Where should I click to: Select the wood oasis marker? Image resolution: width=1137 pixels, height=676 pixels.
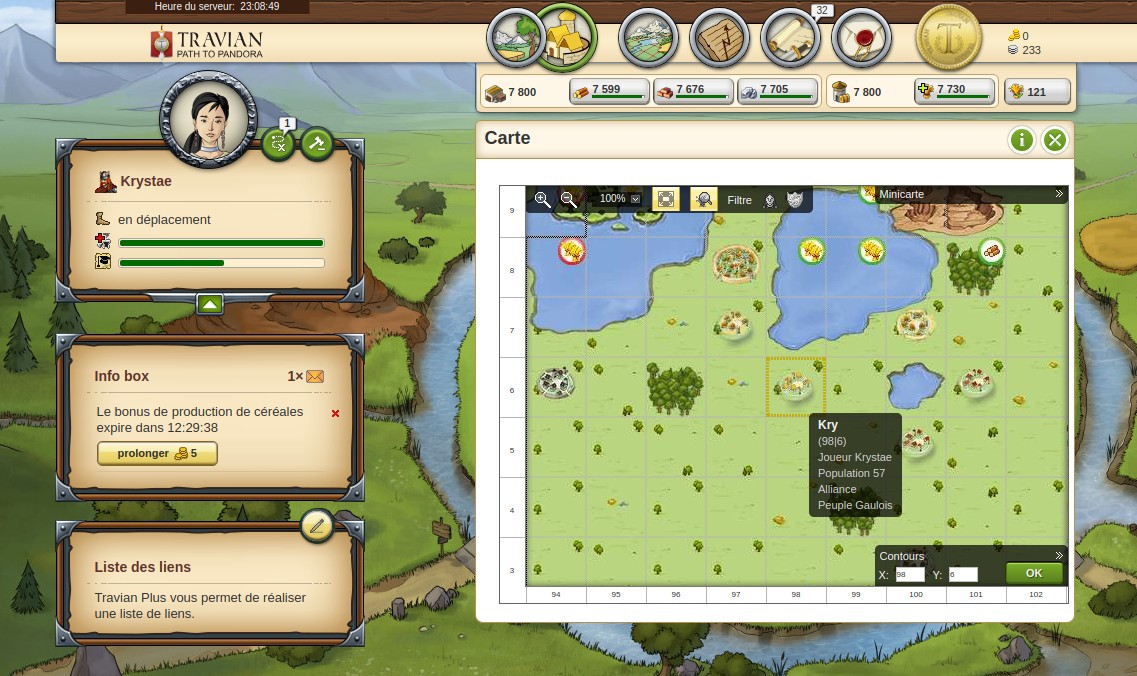[x=991, y=251]
